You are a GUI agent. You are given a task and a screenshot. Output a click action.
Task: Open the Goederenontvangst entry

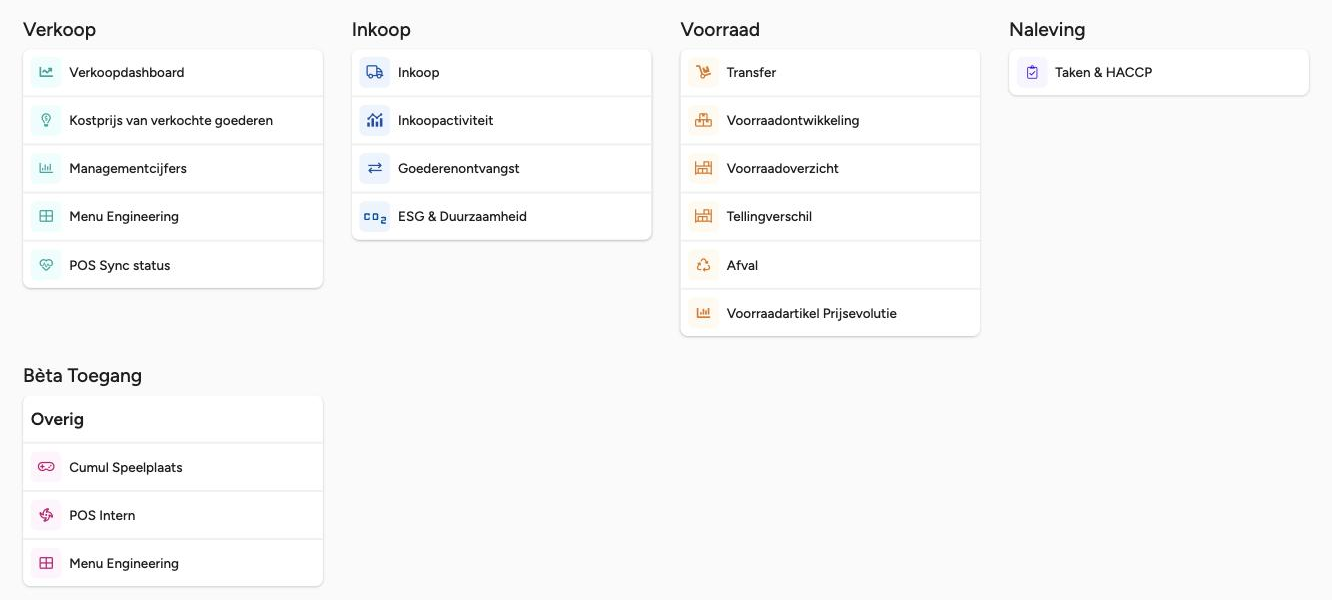(x=502, y=168)
